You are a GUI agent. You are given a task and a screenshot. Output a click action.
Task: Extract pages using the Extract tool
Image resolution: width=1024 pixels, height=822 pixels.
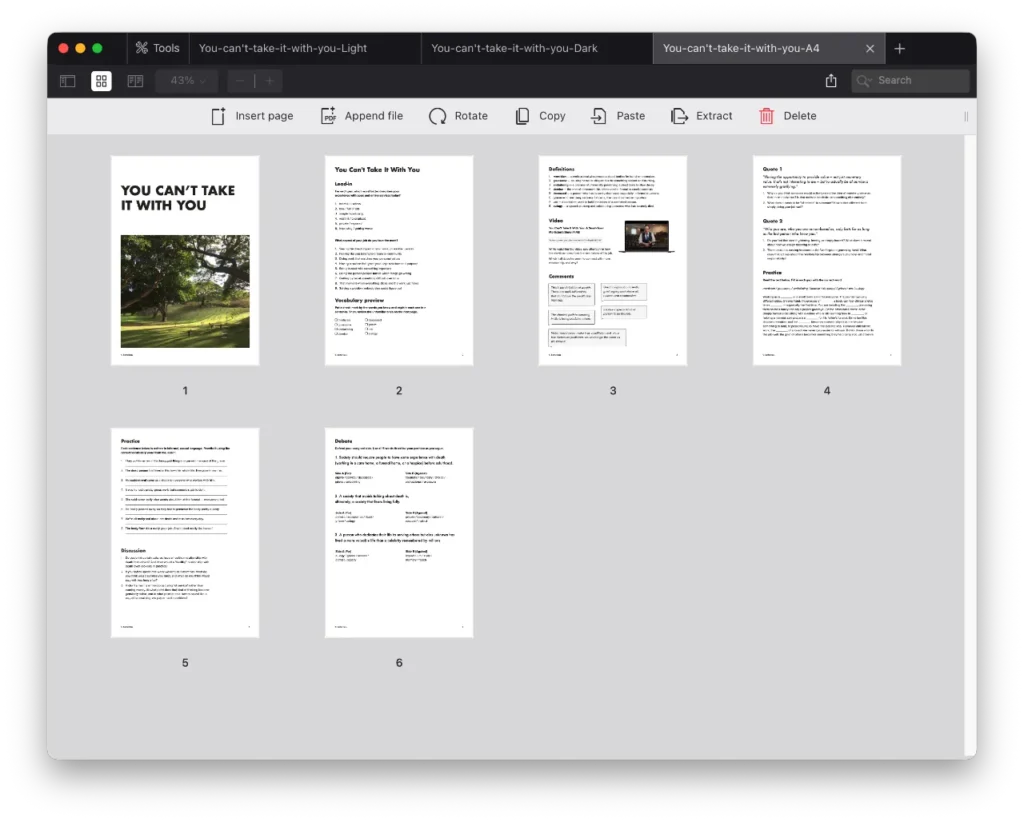pos(701,116)
